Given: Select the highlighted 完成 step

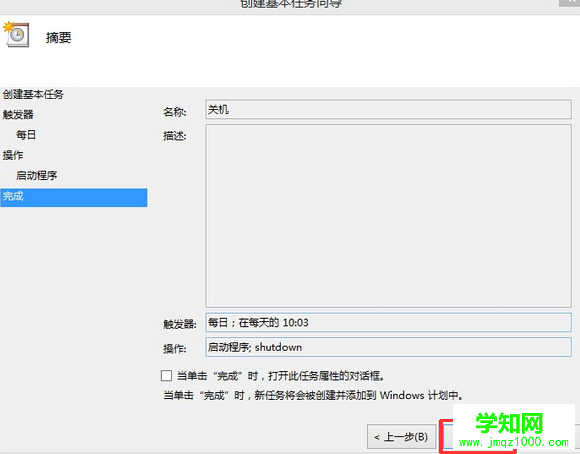Looking at the screenshot, I should pyautogui.click(x=74, y=197).
